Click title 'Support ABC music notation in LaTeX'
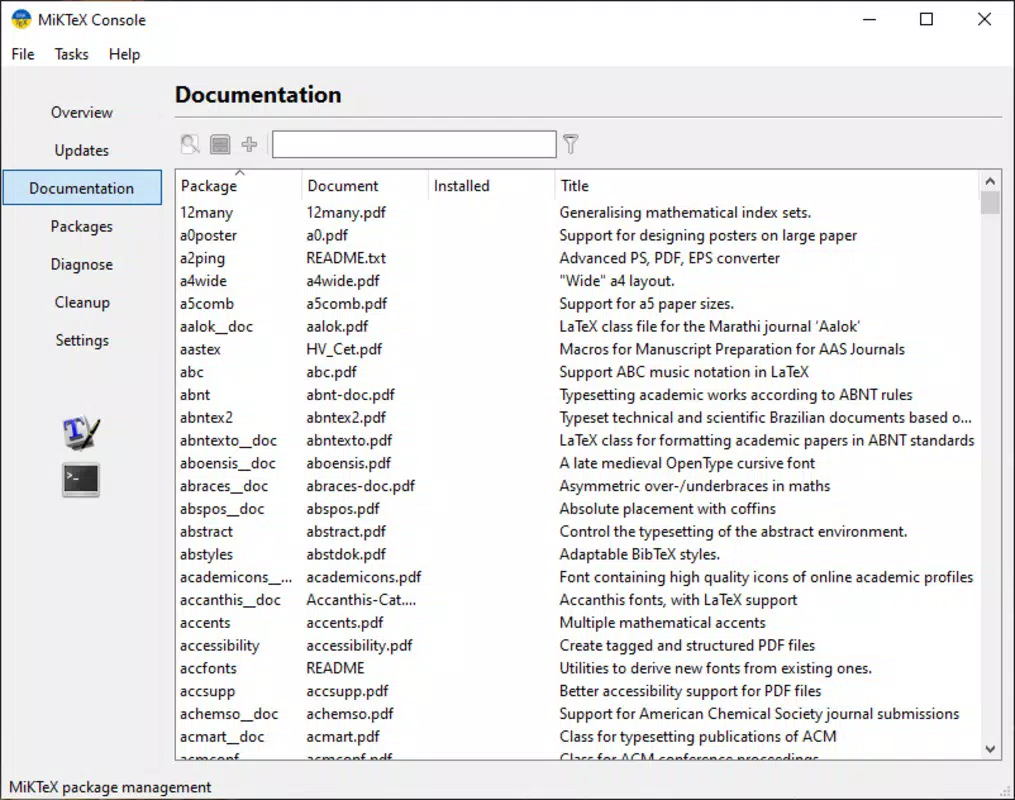This screenshot has width=1015, height=800. pos(684,372)
